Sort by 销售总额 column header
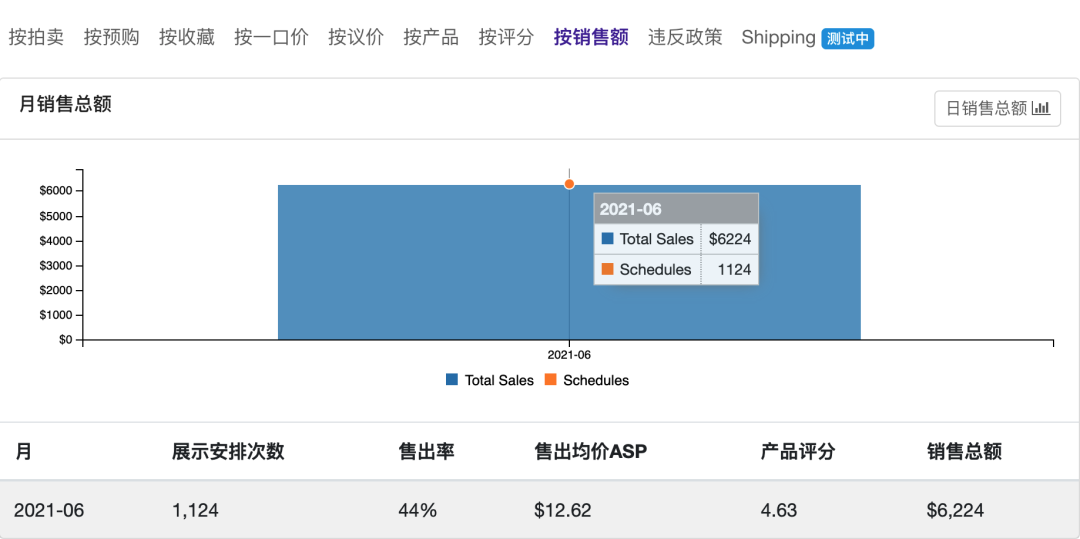 tap(964, 452)
